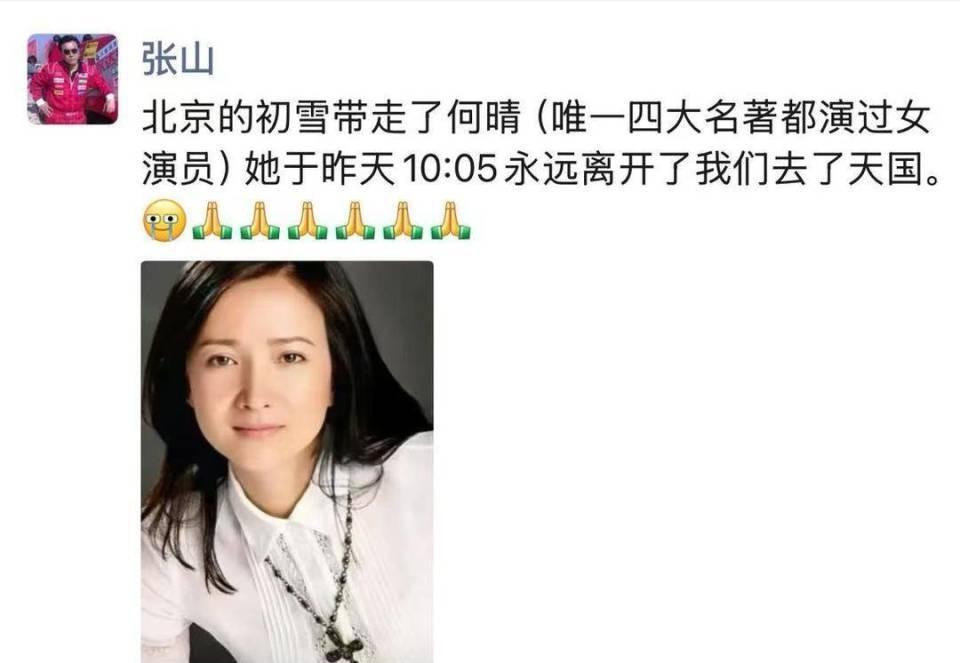Click the last praying hands emoji

tap(451, 220)
